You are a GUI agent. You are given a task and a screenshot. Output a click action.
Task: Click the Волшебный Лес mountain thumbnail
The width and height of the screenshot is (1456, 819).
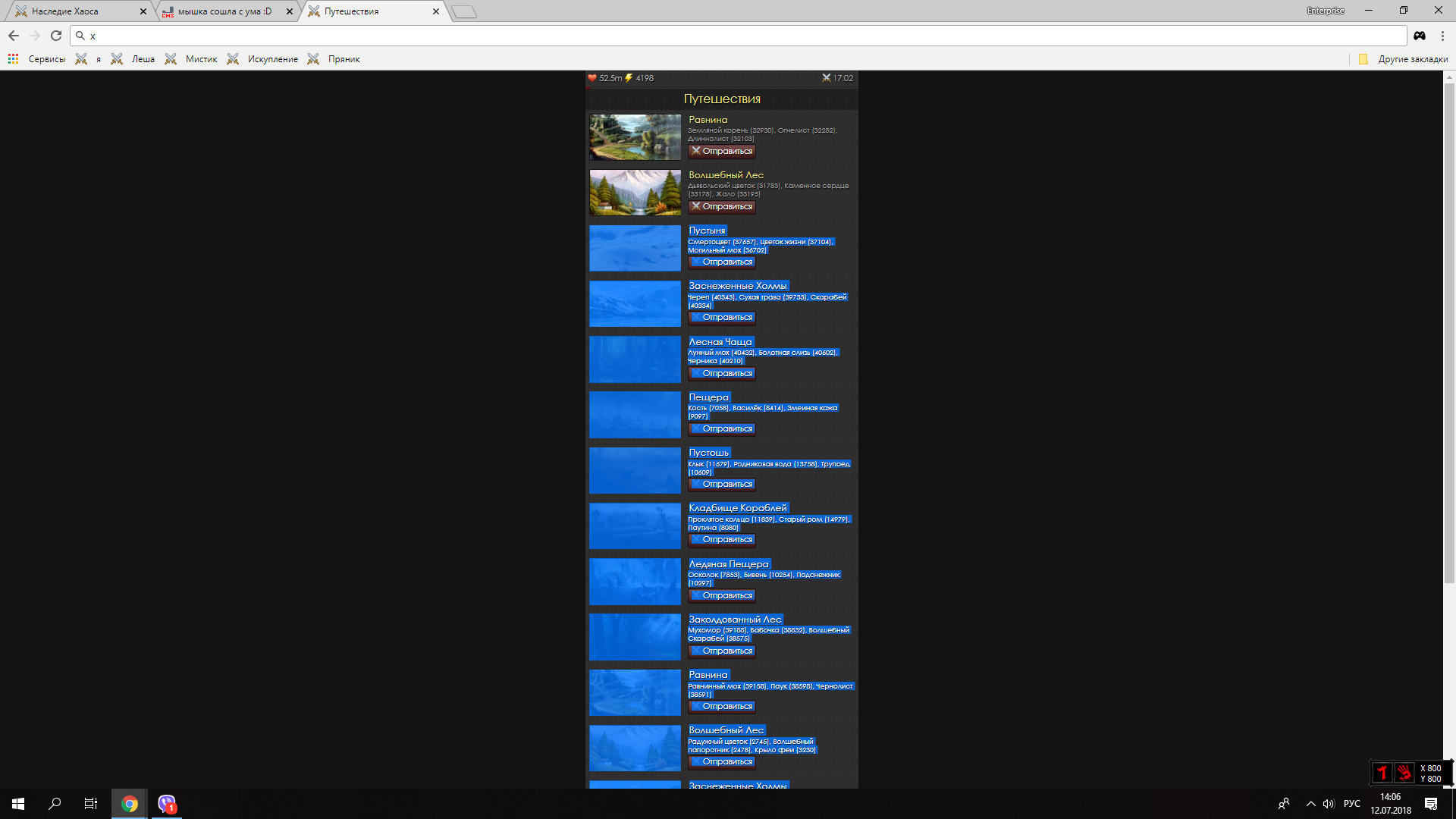(635, 193)
